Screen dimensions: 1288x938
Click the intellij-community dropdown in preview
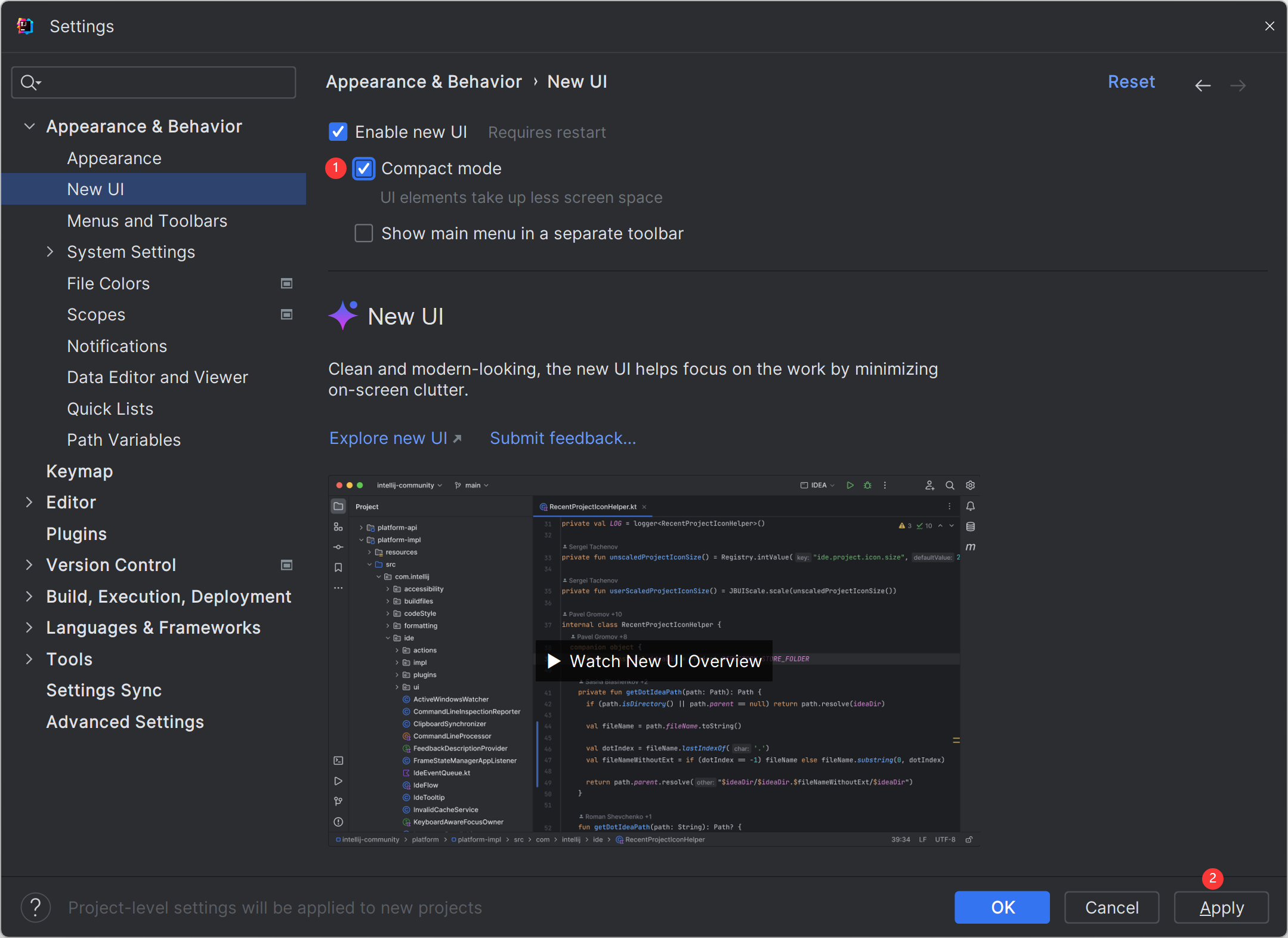[x=409, y=485]
